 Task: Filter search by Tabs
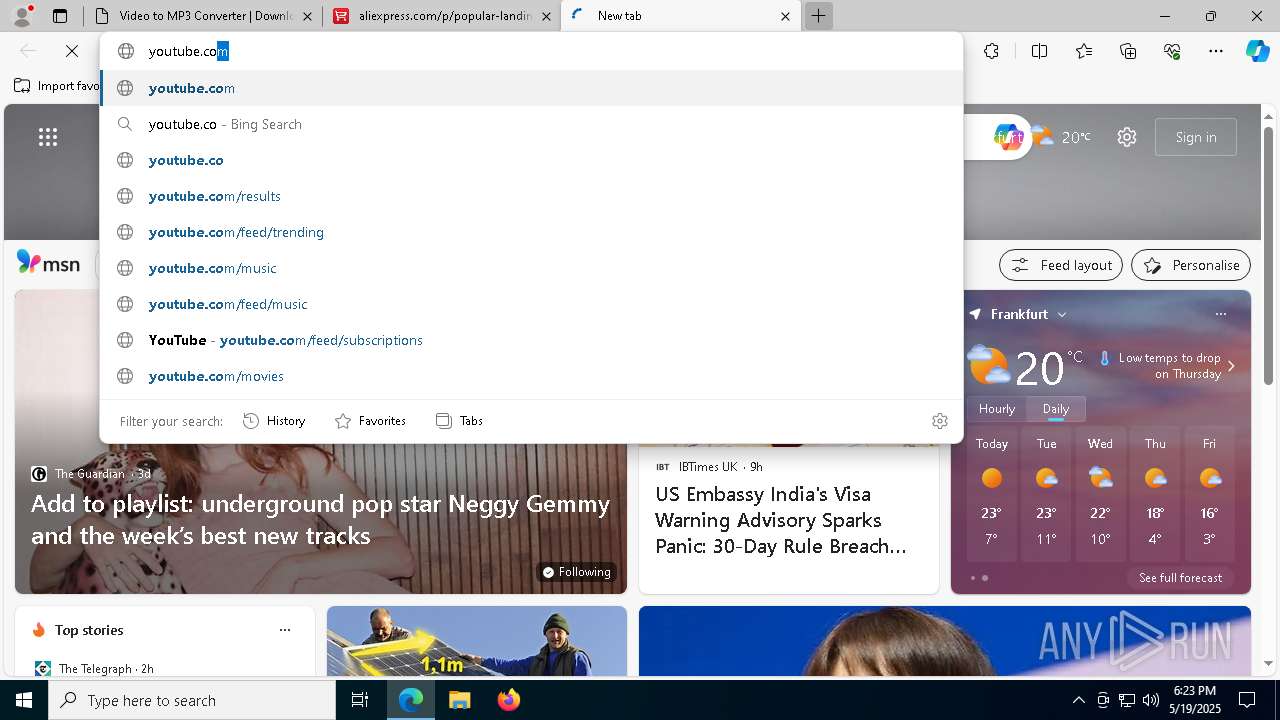tap(460, 421)
